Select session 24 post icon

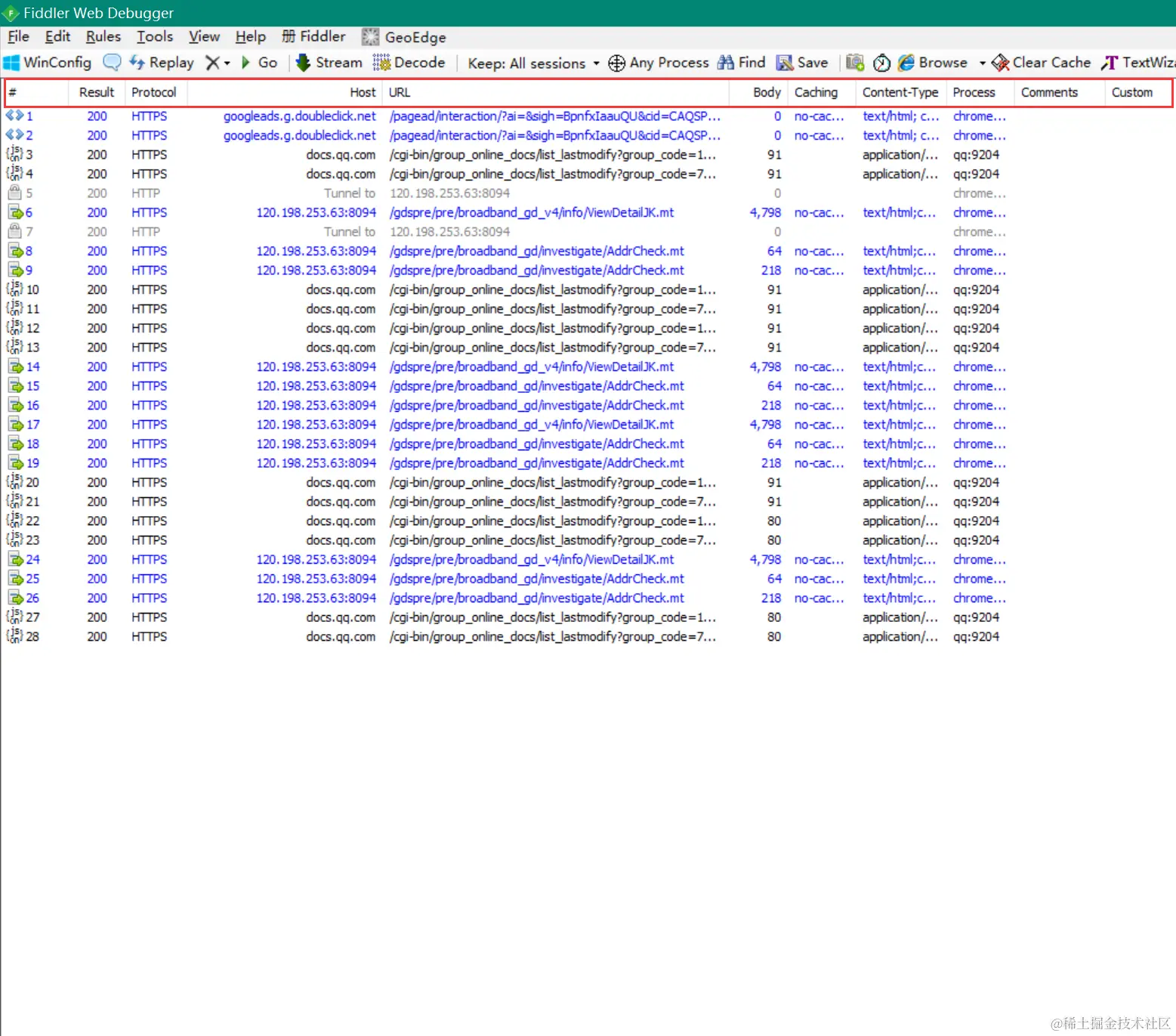click(15, 559)
